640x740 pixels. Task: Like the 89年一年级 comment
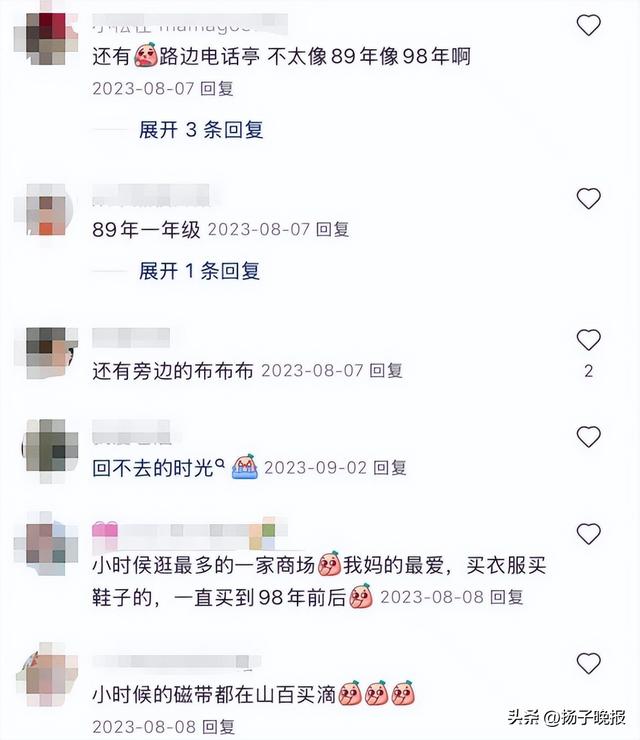coord(589,198)
